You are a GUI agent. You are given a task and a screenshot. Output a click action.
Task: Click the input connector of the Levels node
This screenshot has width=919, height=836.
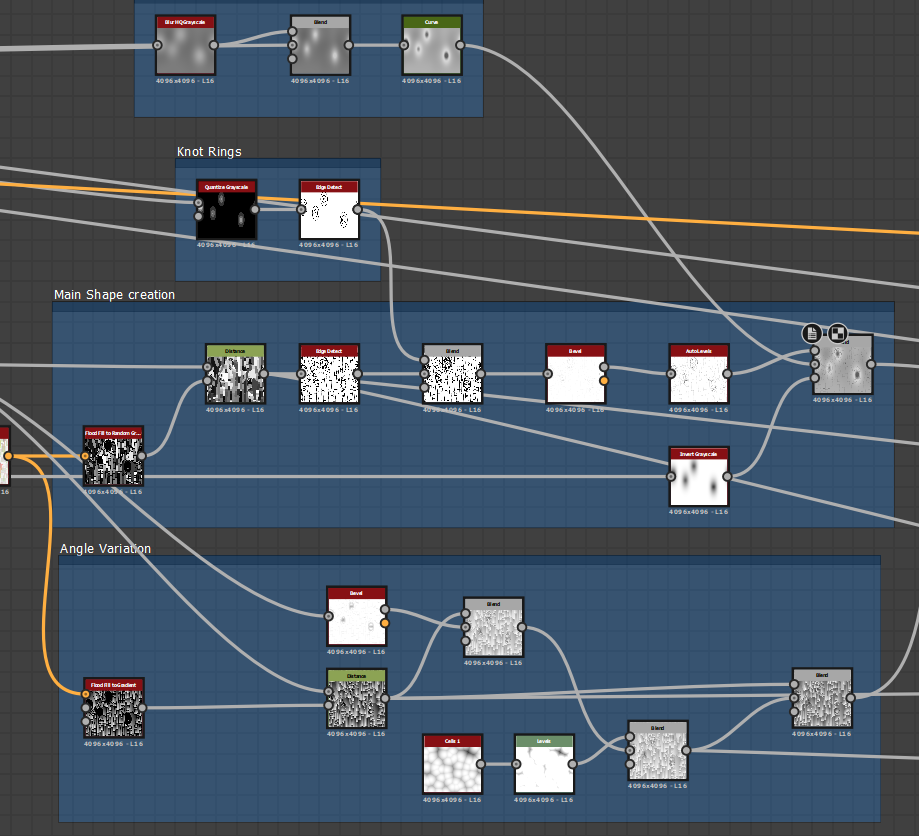point(516,764)
